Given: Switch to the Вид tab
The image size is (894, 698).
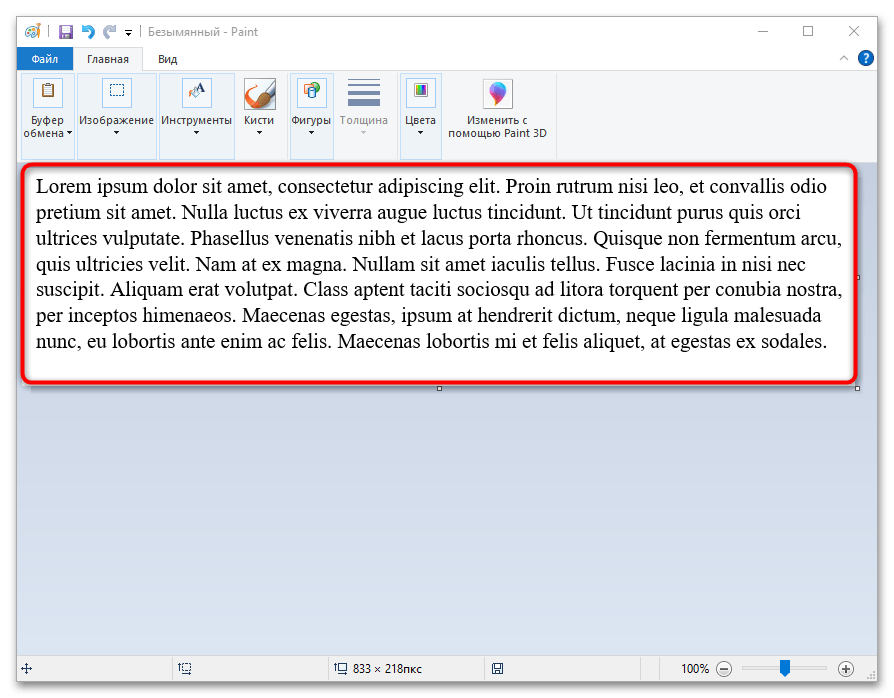Looking at the screenshot, I should [x=168, y=59].
